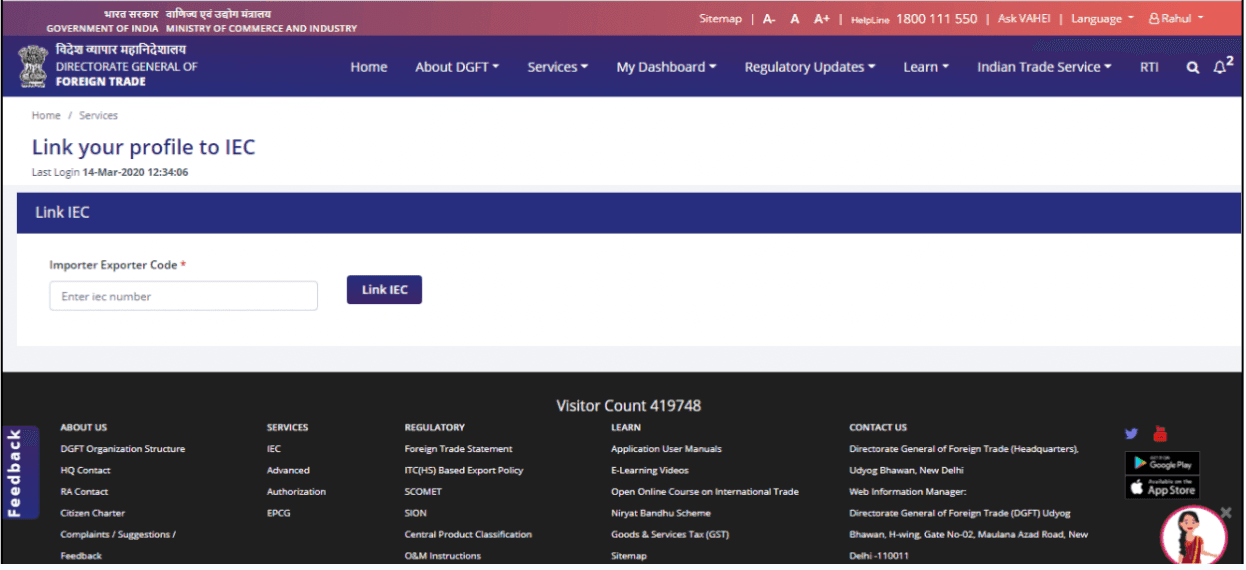Click the search magnifier icon
This screenshot has width=1246, height=570.
click(x=1192, y=68)
